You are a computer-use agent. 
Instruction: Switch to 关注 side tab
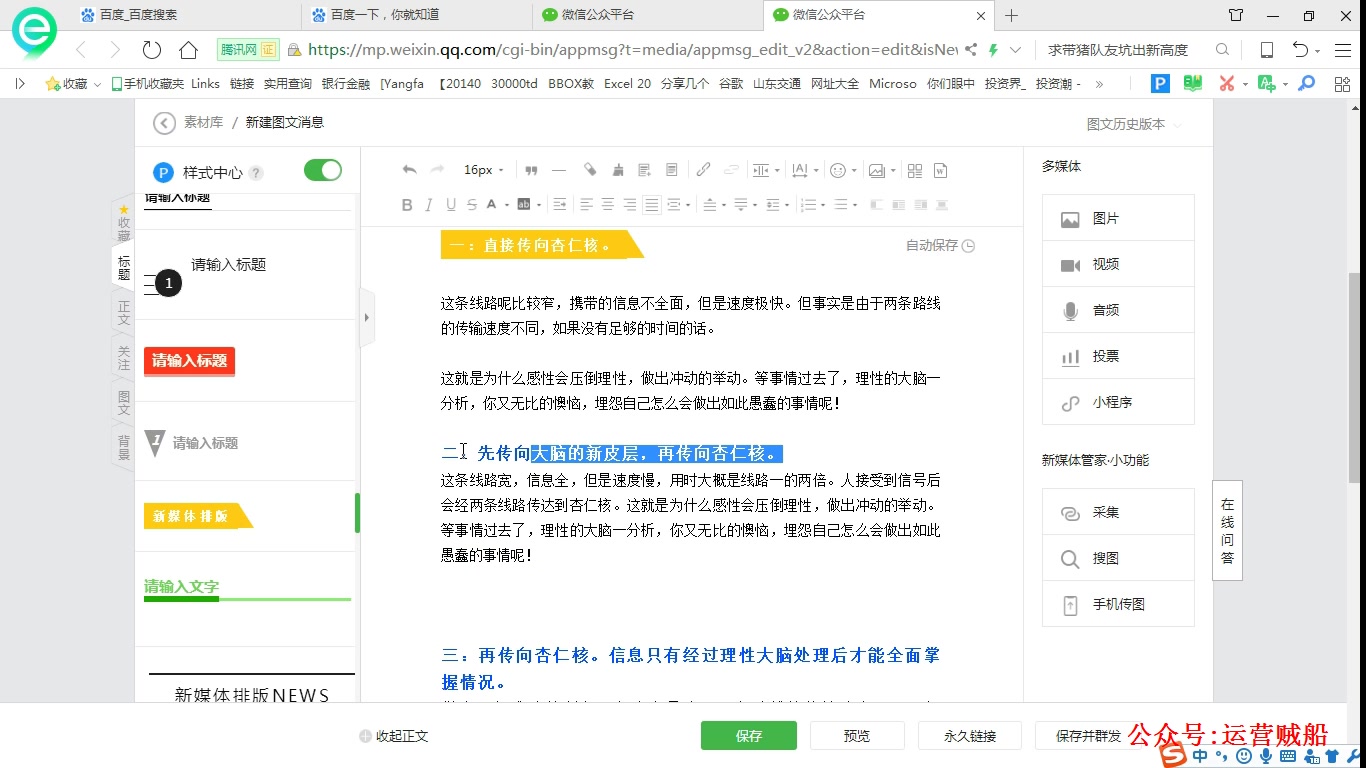pyautogui.click(x=124, y=358)
